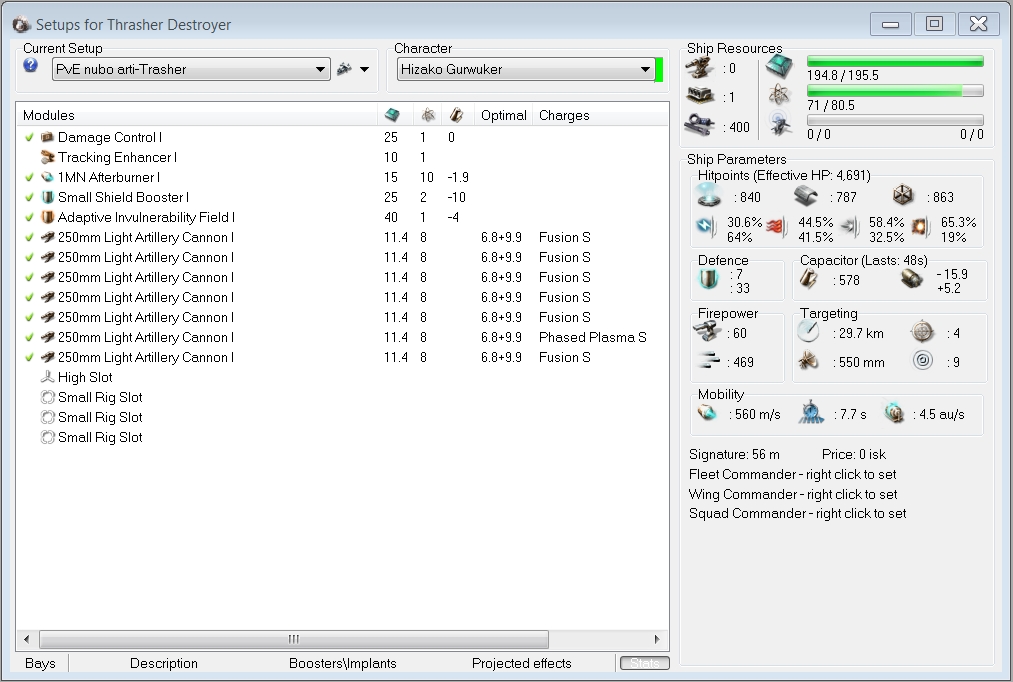
Task: Click the CPU usage progress bar
Action: (x=895, y=61)
